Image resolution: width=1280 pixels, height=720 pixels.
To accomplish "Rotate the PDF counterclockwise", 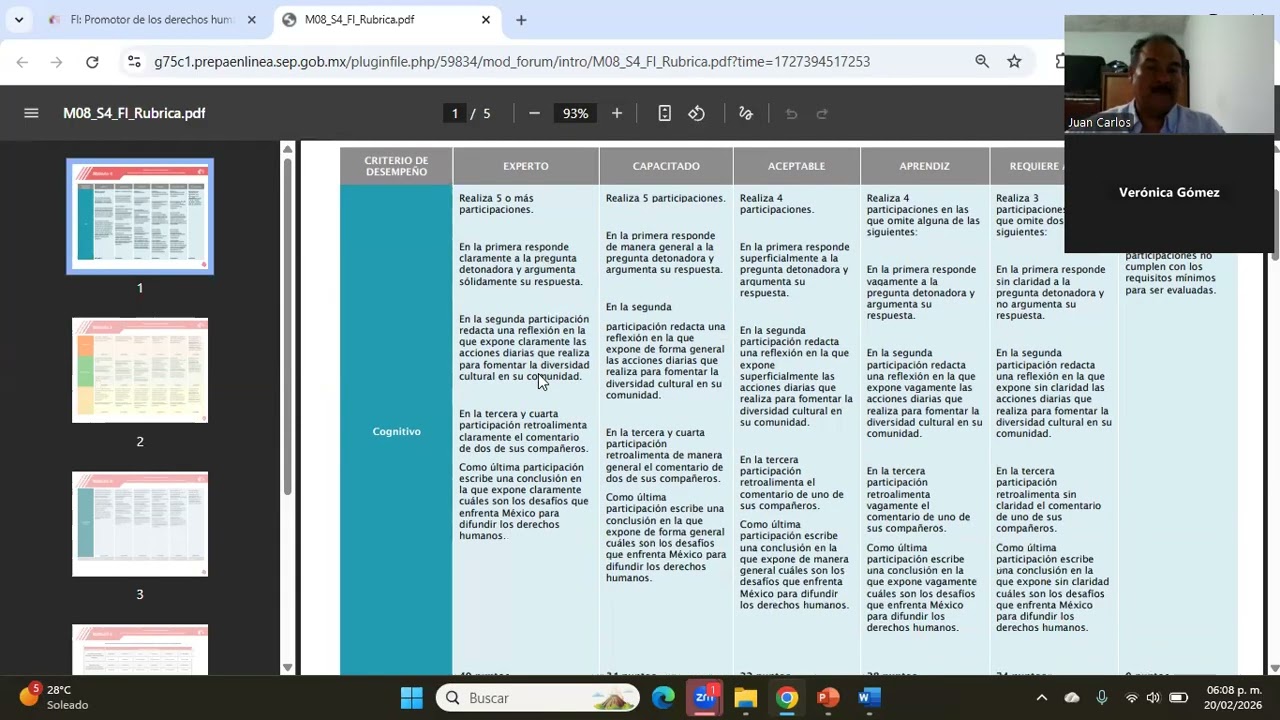I will [x=697, y=113].
